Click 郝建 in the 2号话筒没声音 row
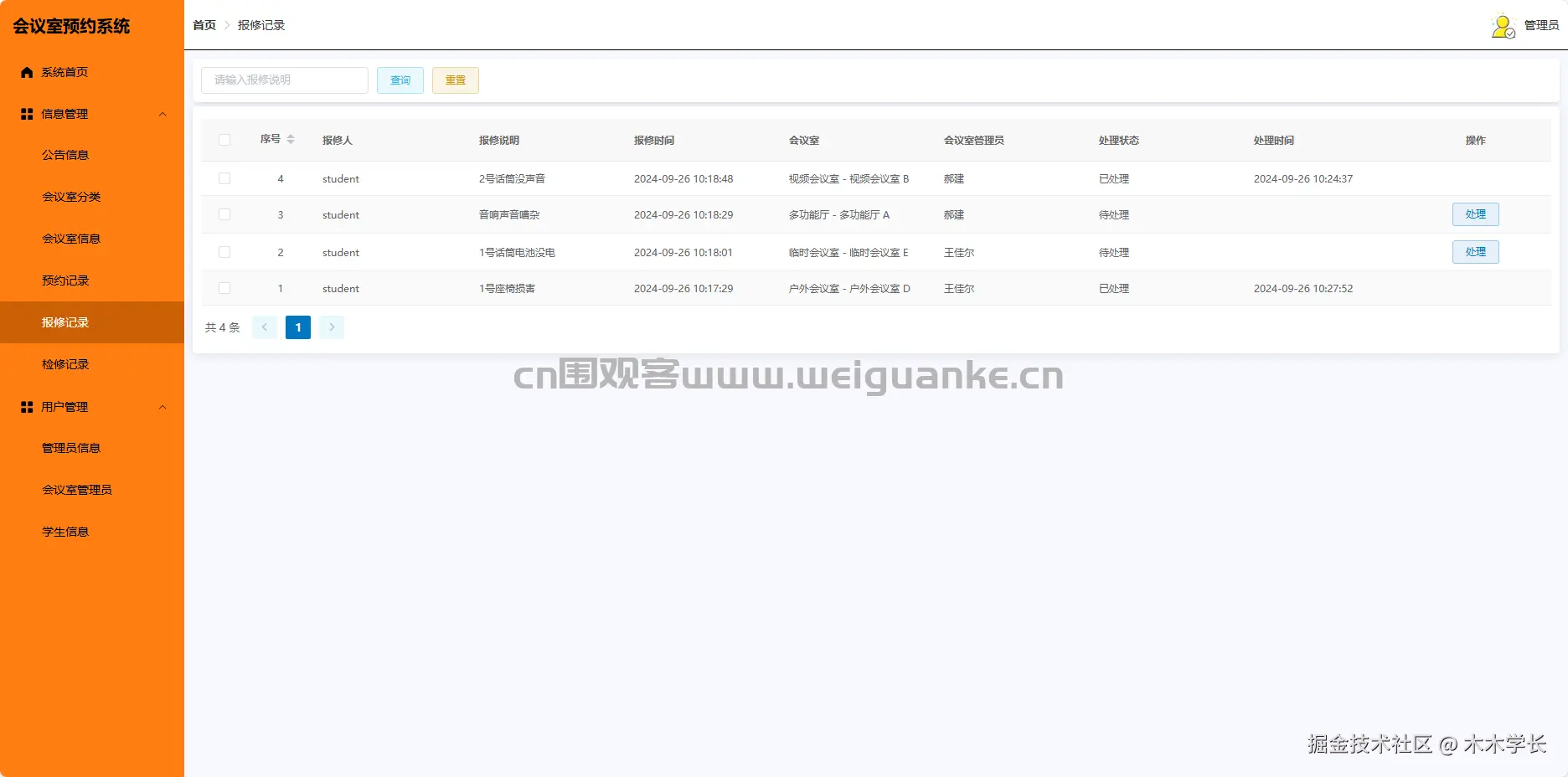 pos(954,179)
